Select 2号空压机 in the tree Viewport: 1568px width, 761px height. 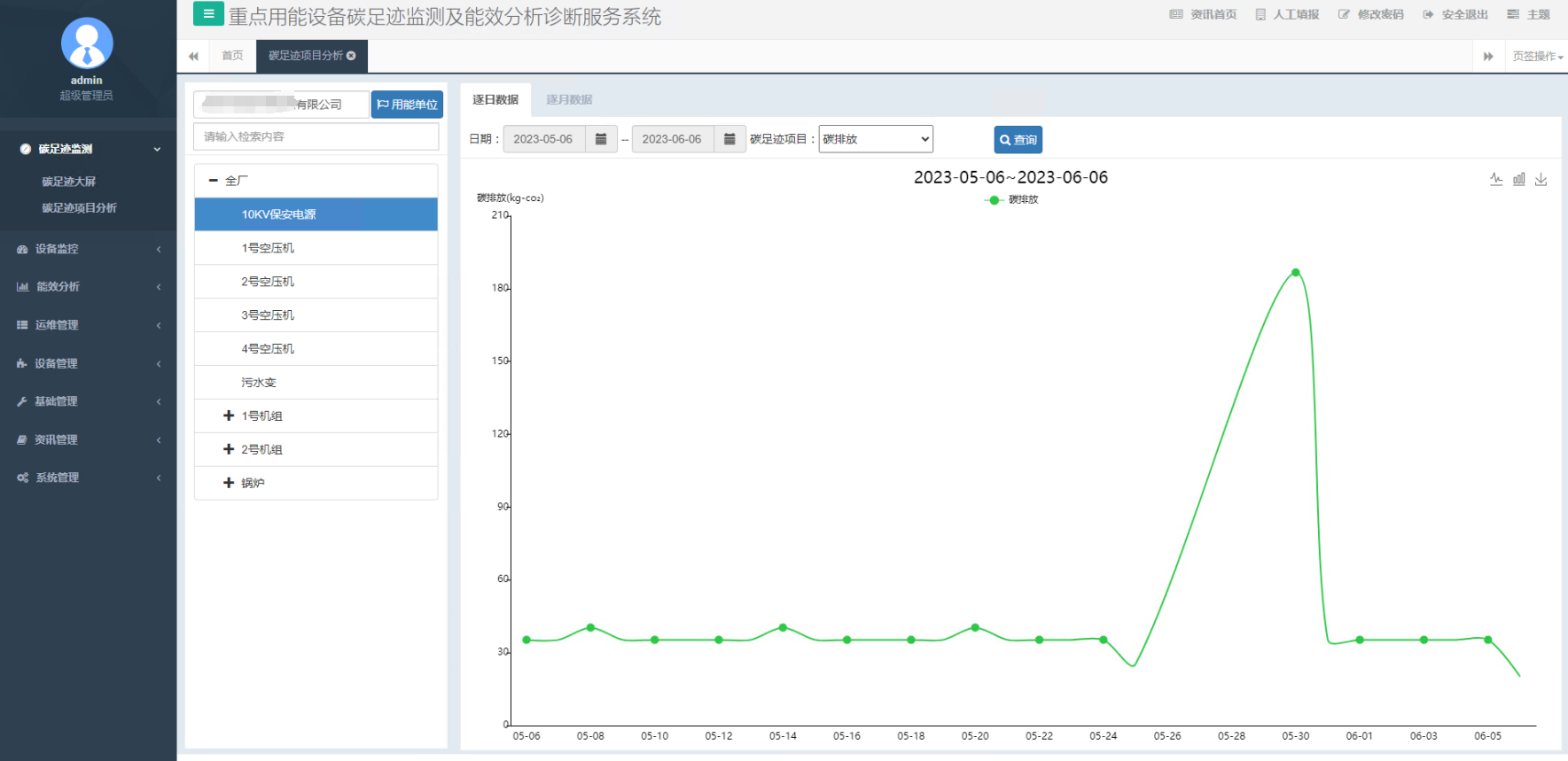click(x=316, y=282)
